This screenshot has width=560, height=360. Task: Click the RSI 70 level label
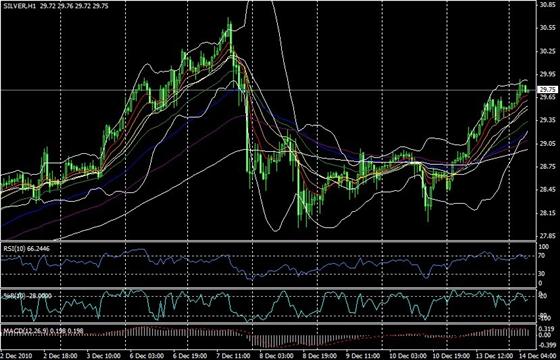click(542, 256)
